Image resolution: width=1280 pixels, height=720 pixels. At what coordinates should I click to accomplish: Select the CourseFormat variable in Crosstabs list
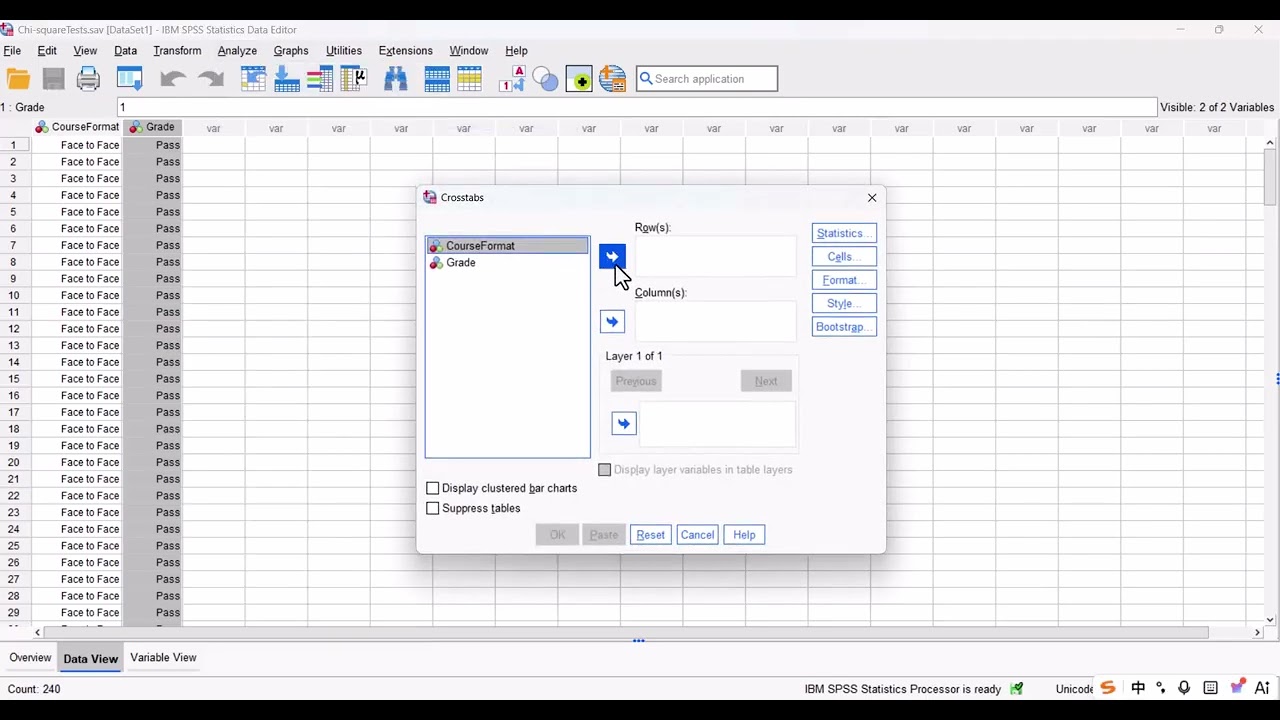point(507,246)
